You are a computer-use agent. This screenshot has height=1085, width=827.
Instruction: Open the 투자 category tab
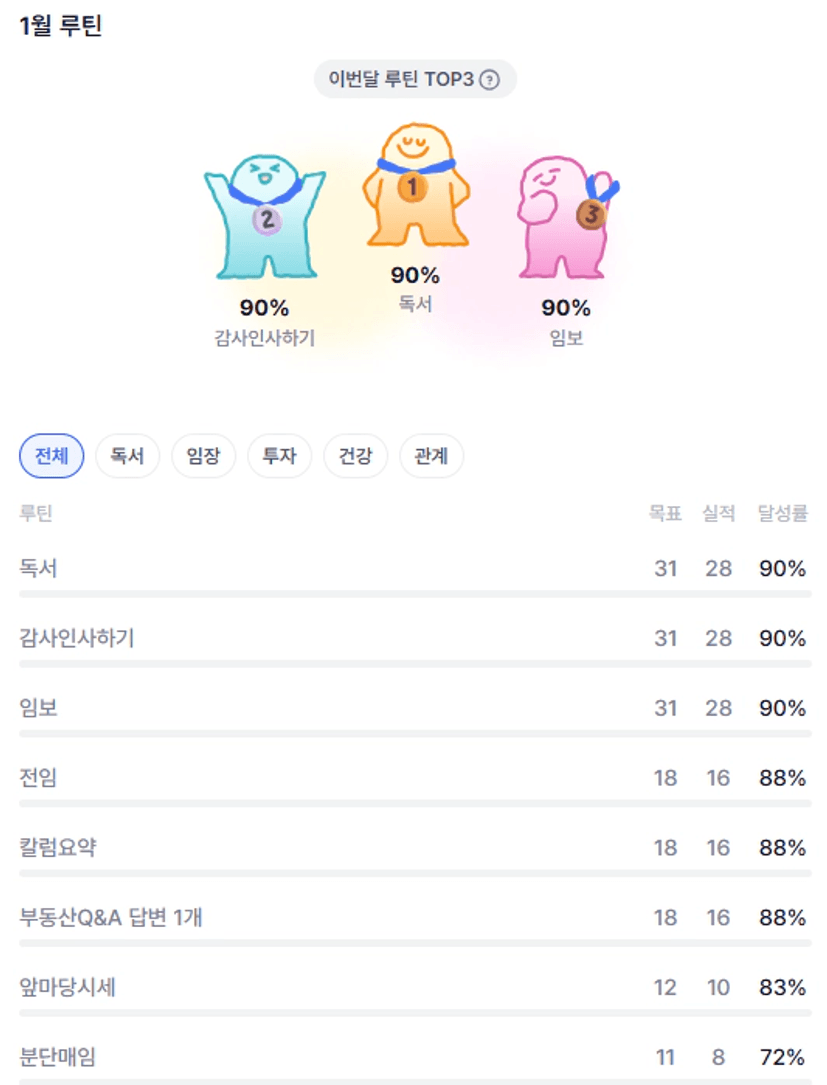click(x=279, y=457)
